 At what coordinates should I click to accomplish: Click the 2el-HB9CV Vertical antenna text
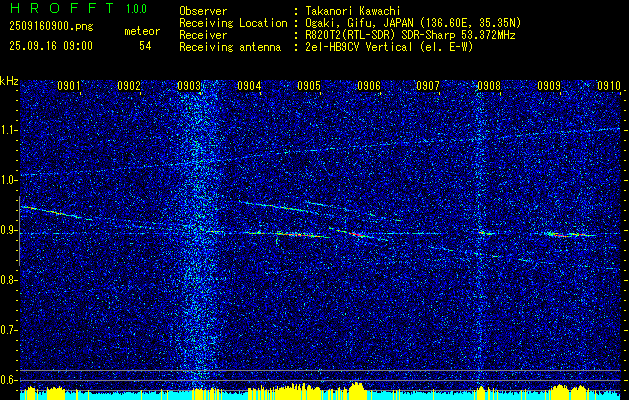click(x=389, y=47)
